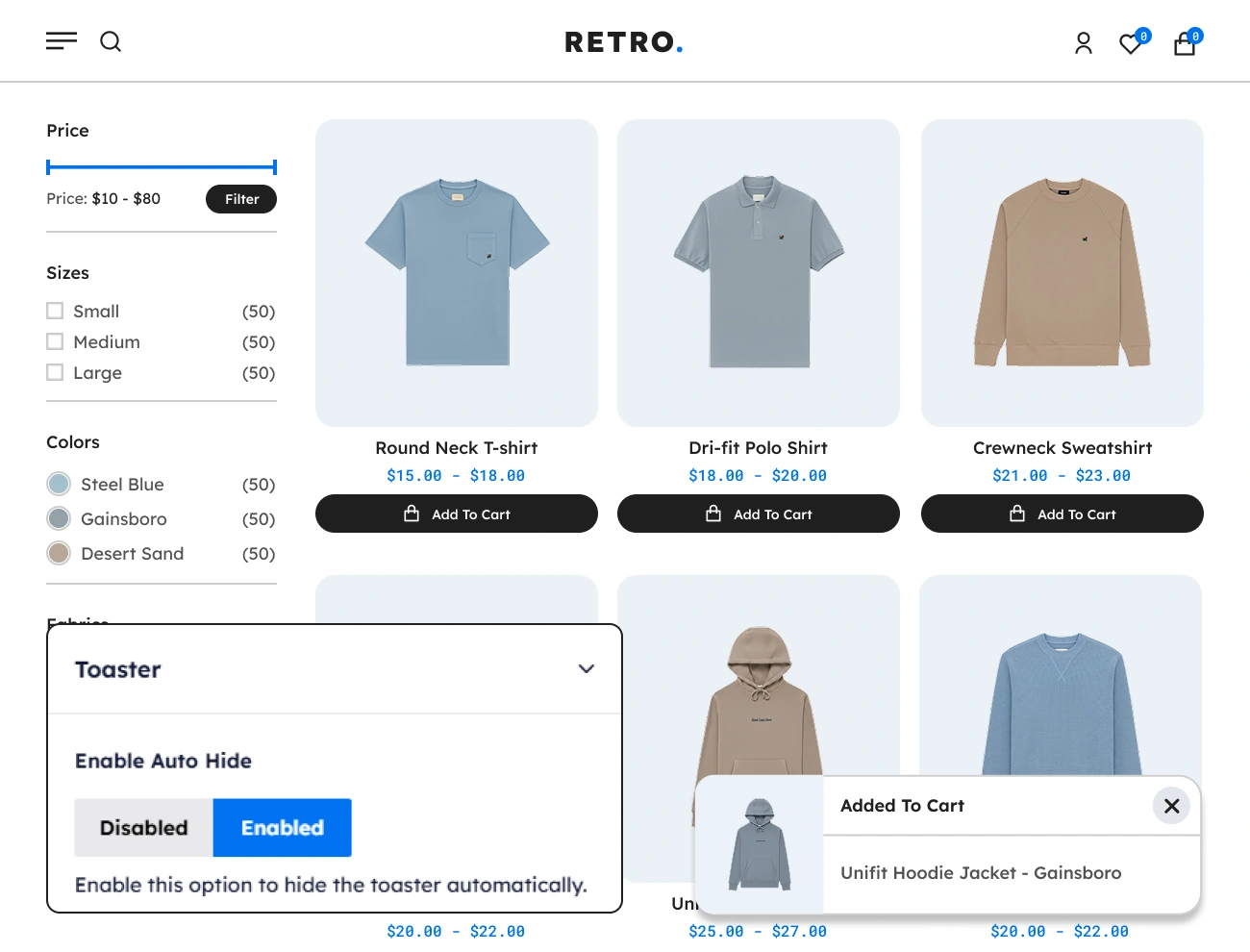Click the Desert Sand label
Viewport: 1250px width, 952px height.
pyautogui.click(x=132, y=554)
